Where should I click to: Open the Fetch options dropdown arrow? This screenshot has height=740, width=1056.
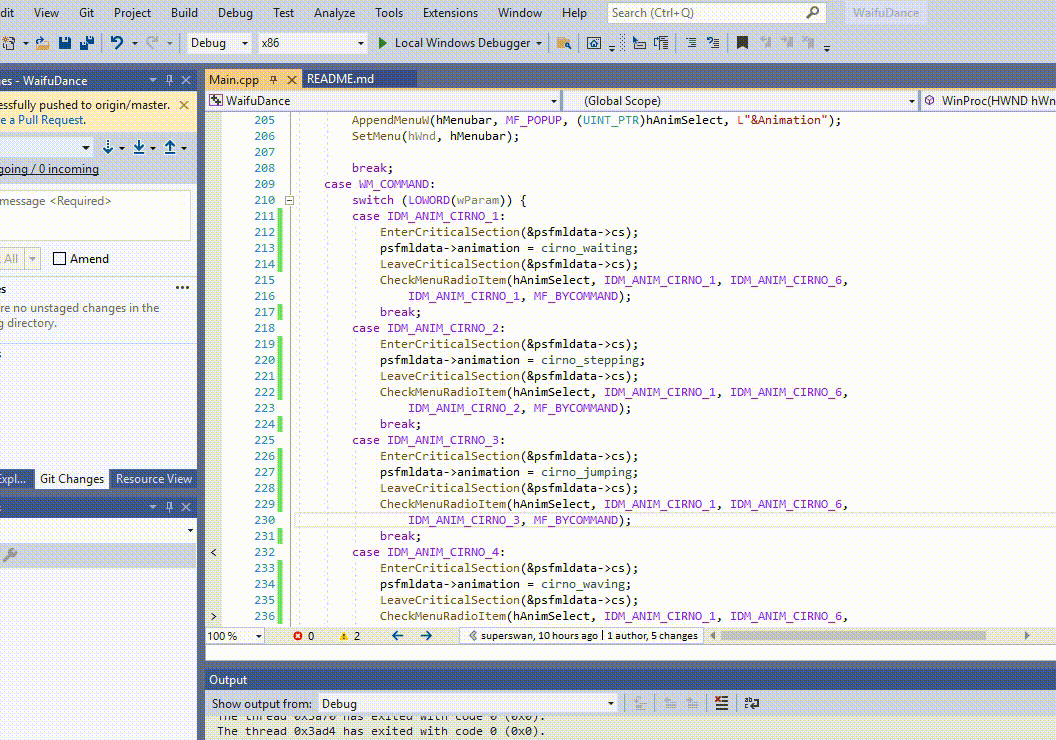tap(122, 148)
